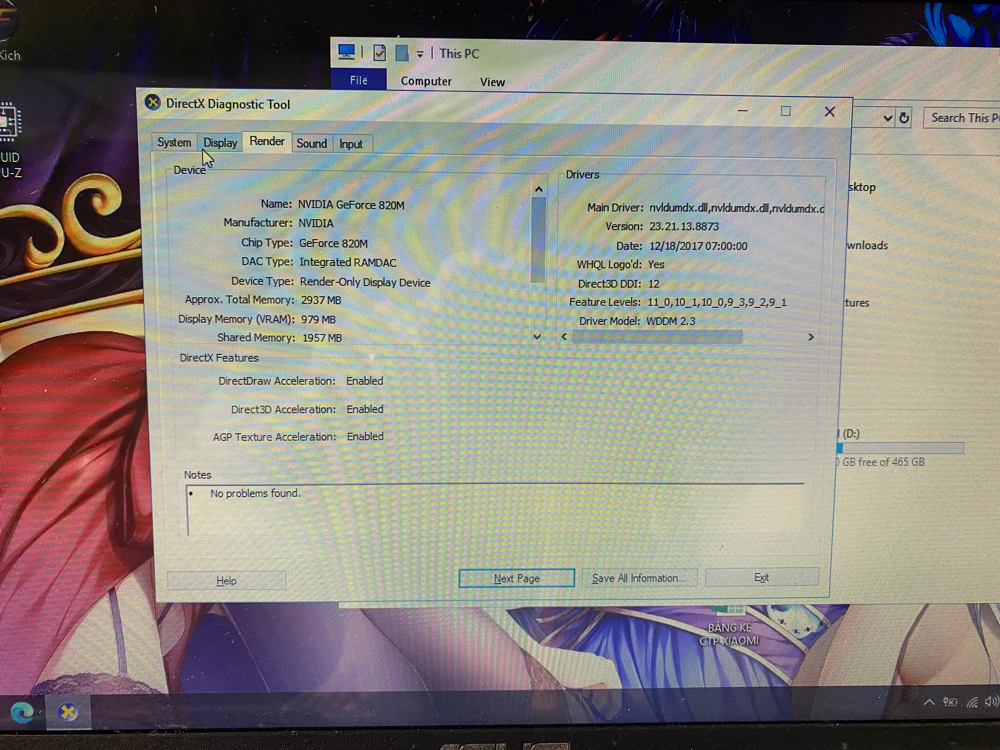Click 'Render-Only Display Device' text
The image size is (1000, 750).
click(365, 282)
